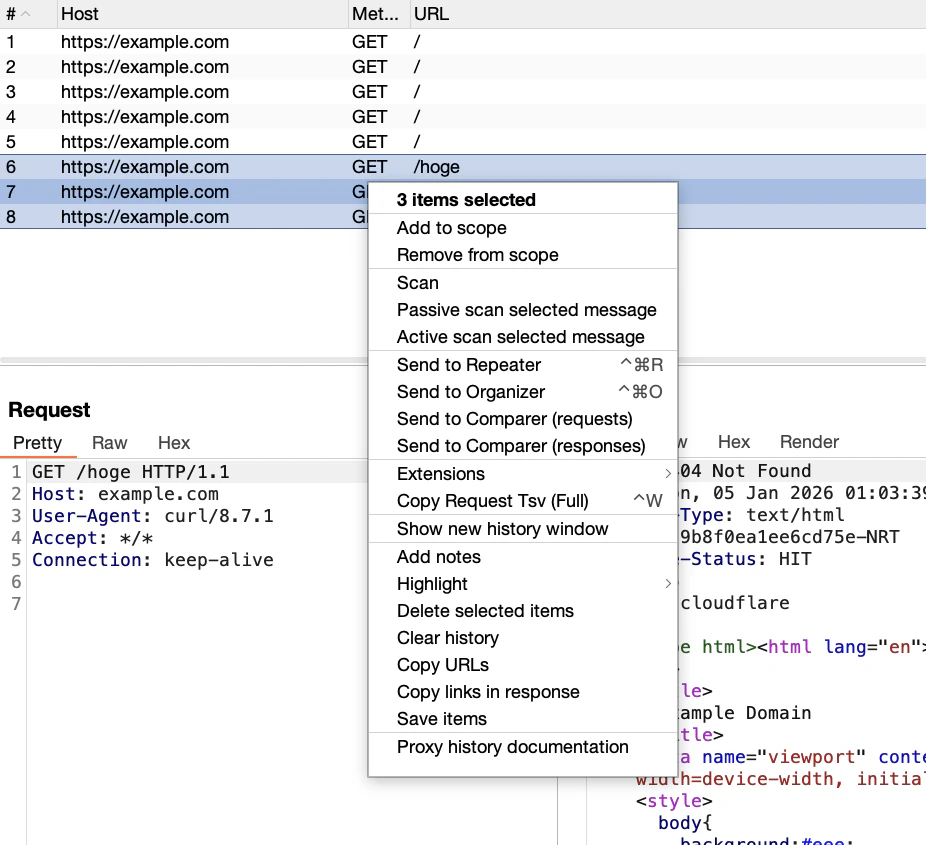926x845 pixels.
Task: Select history row 1 host
Action: click(x=145, y=42)
